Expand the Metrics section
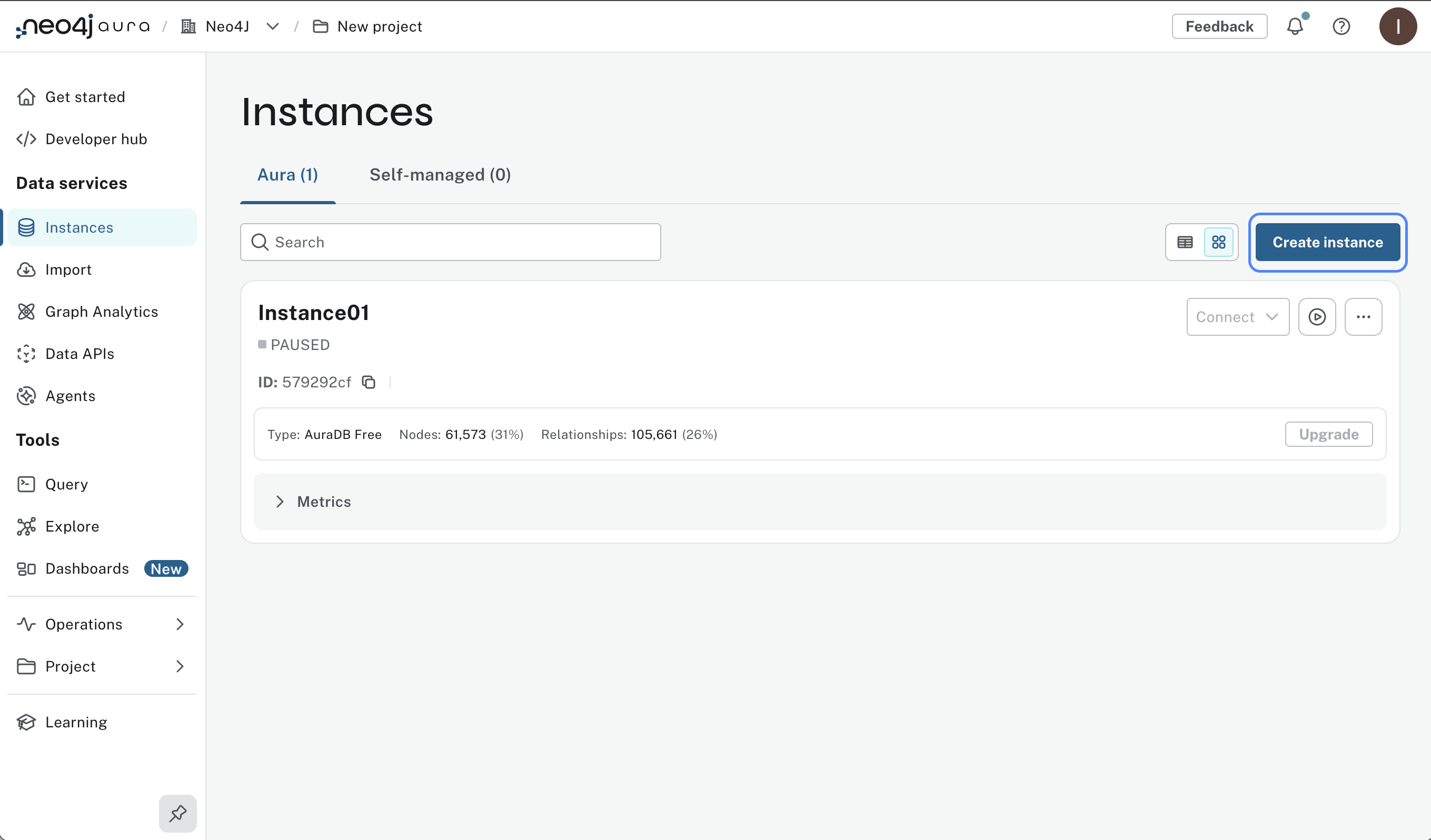Viewport: 1431px width, 840px height. (x=324, y=501)
